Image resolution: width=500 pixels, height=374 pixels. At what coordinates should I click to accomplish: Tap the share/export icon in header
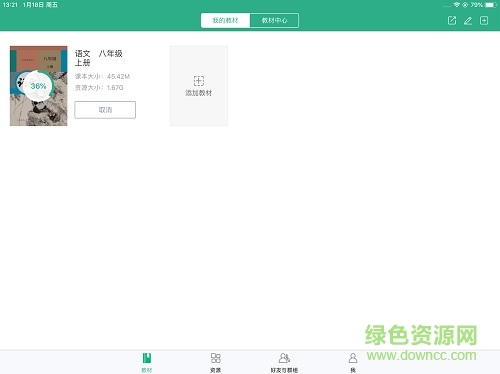(452, 21)
